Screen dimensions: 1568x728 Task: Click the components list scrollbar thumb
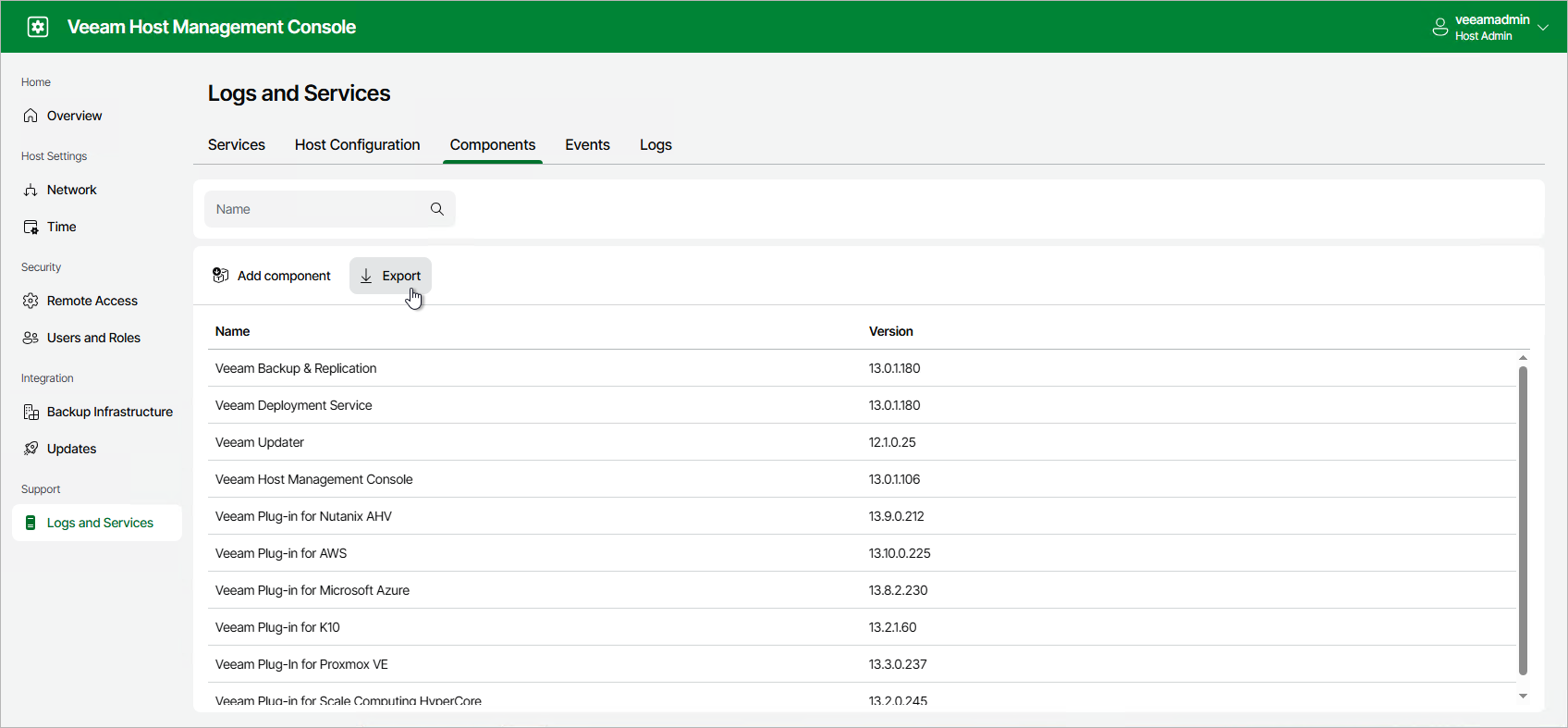tap(1523, 521)
